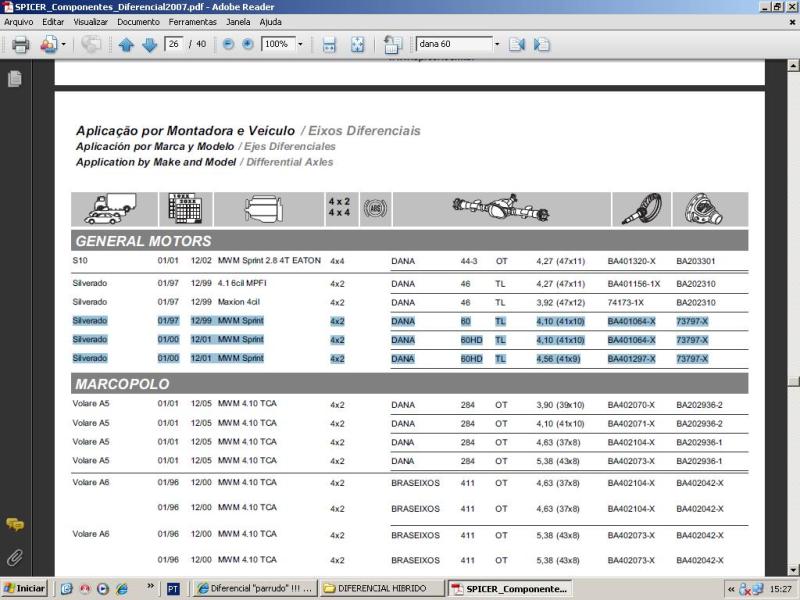Image resolution: width=800 pixels, height=600 pixels.
Task: Click the highlighted 60 axle model cell
Action: pos(465,321)
